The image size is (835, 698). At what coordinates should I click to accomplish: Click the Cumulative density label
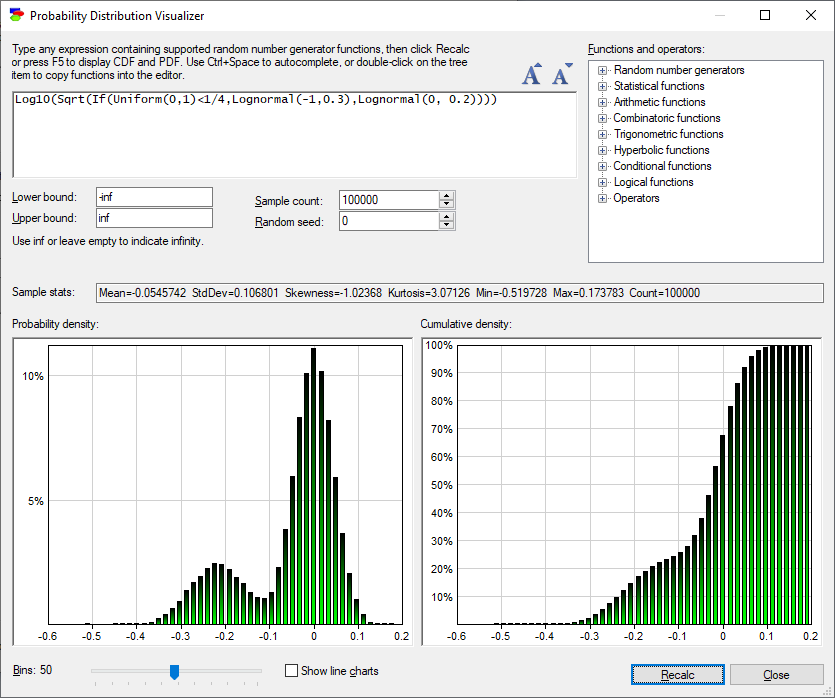click(x=466, y=324)
